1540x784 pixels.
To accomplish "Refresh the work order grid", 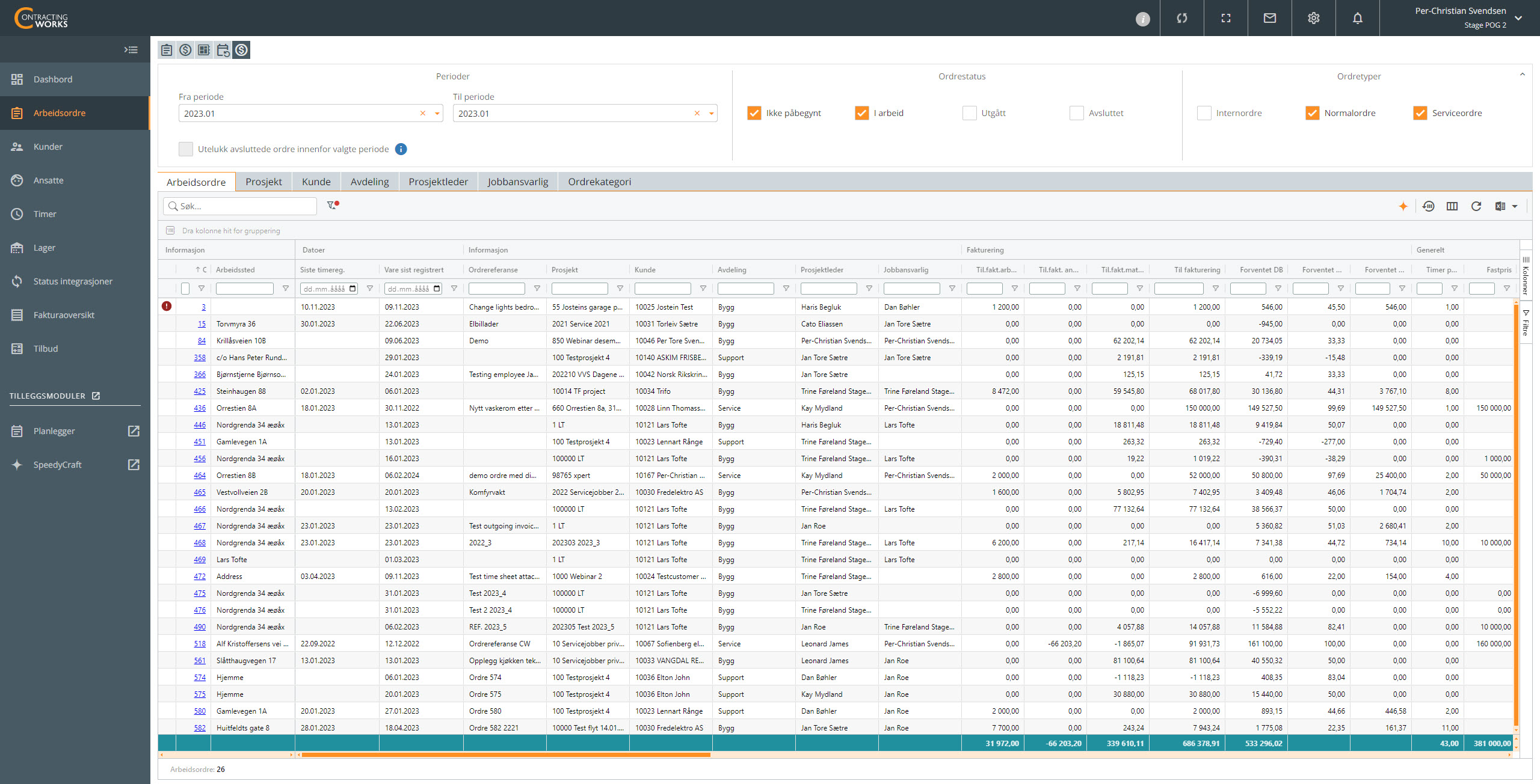I will click(x=1476, y=206).
